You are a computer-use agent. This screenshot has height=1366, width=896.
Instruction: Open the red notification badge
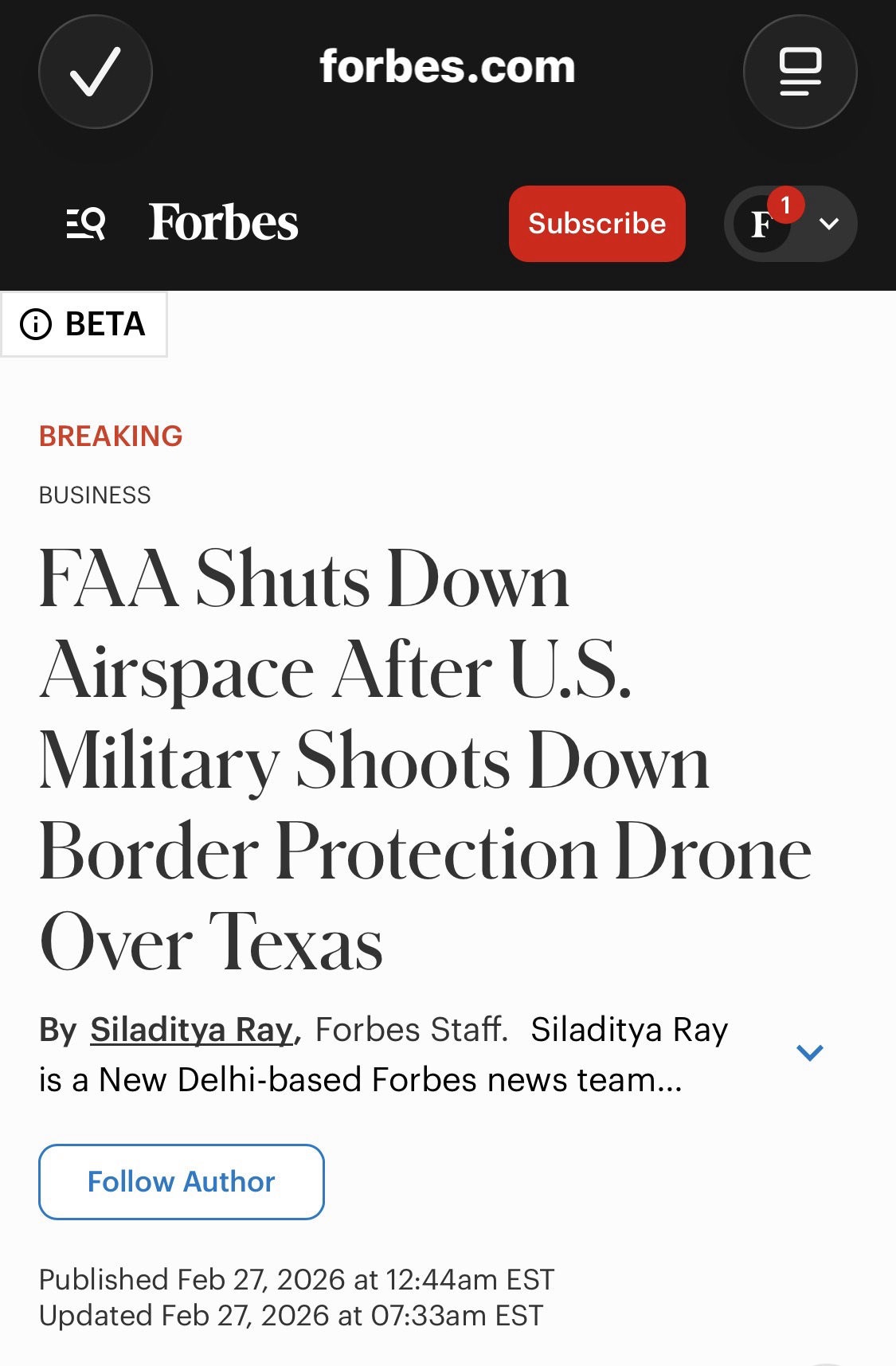tap(785, 205)
